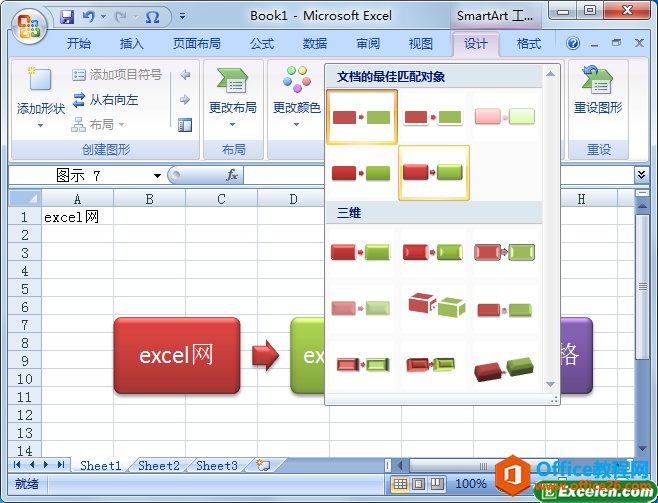
Task: Open the Customize Quick Access Toolbar arrow
Action: pos(182,16)
